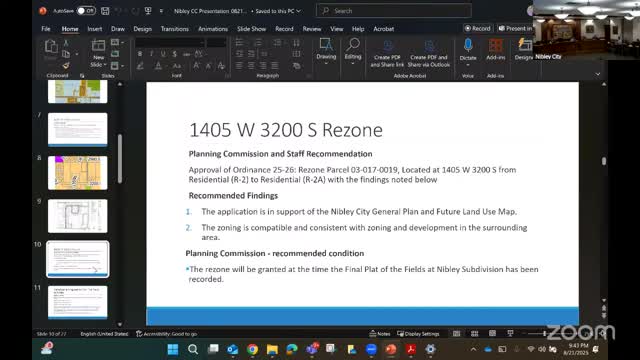Viewport: 640px width, 360px height.
Task: Open the Add-ins icon in ribbon
Action: (496, 46)
